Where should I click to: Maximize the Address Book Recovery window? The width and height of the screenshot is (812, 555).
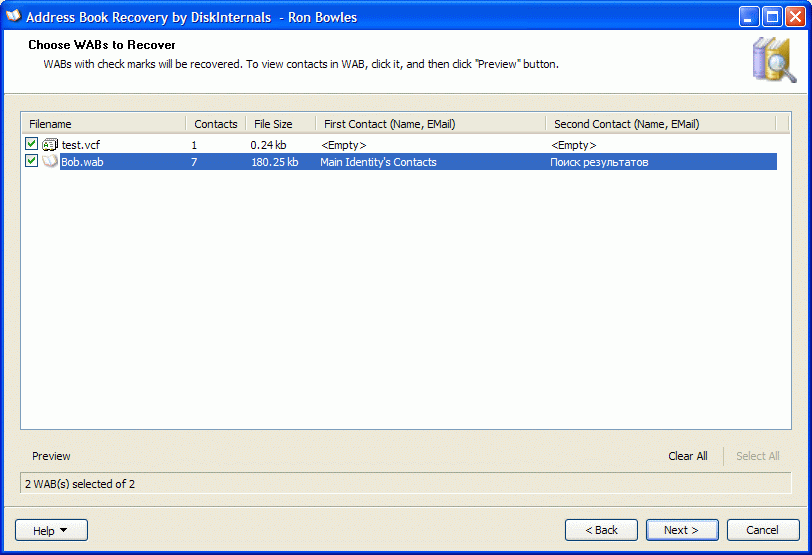[772, 17]
